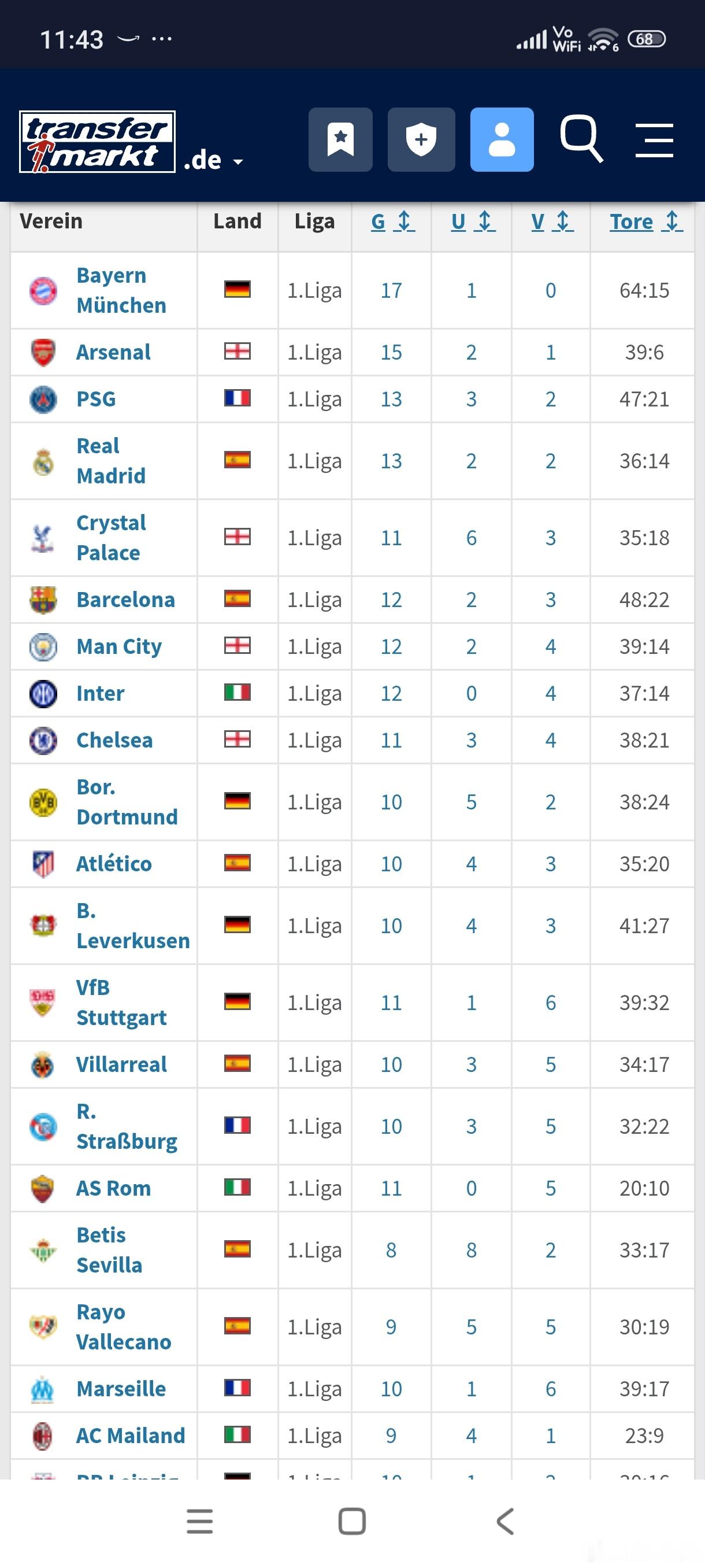Sort table by G wins column
Viewport: 705px width, 1568px height.
pos(392,221)
